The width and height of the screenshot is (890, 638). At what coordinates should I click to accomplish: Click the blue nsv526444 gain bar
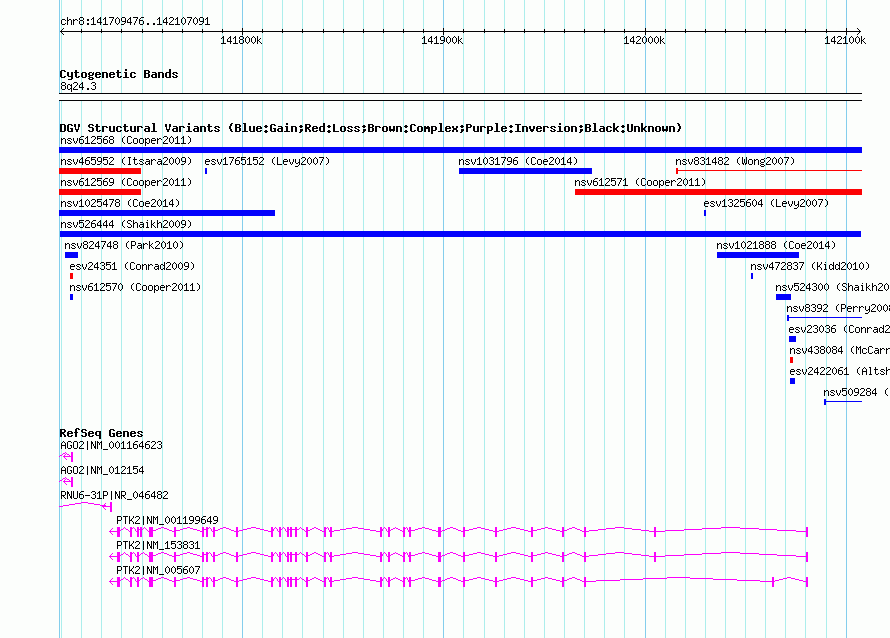point(460,234)
